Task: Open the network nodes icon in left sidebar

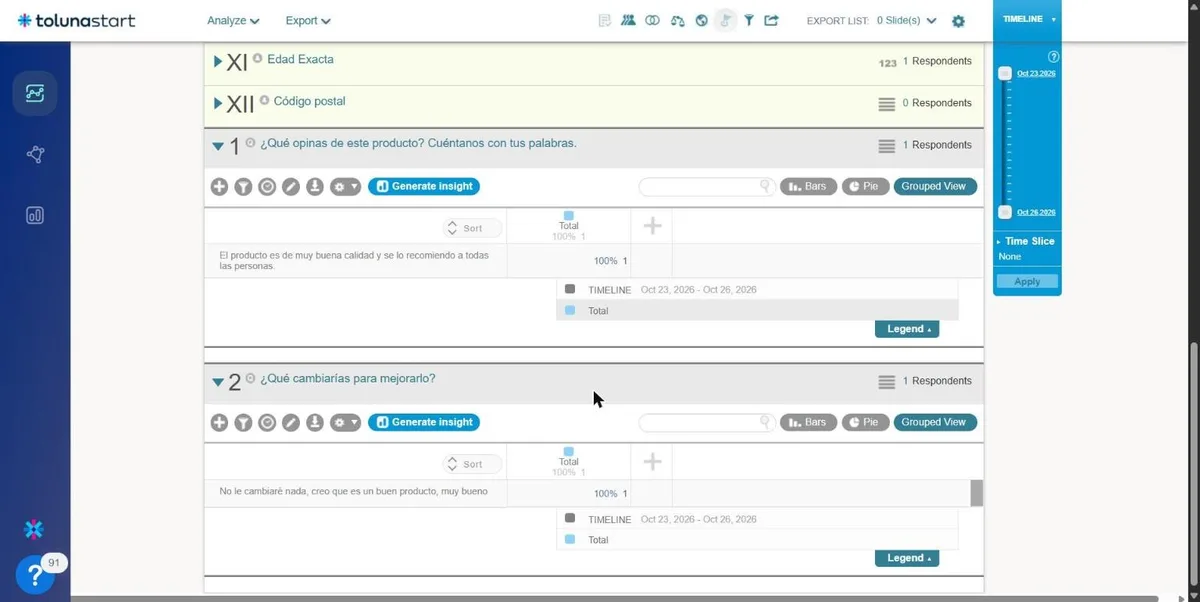Action: pyautogui.click(x=35, y=154)
